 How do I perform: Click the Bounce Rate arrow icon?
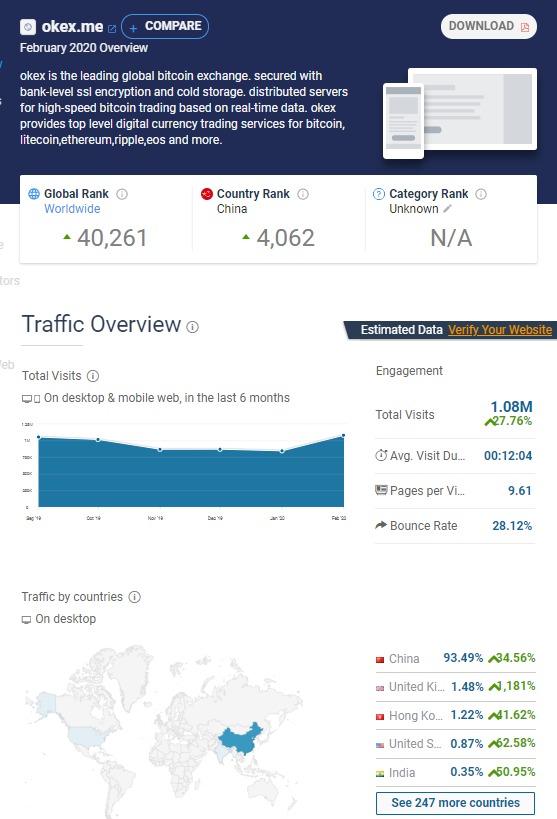[381, 525]
